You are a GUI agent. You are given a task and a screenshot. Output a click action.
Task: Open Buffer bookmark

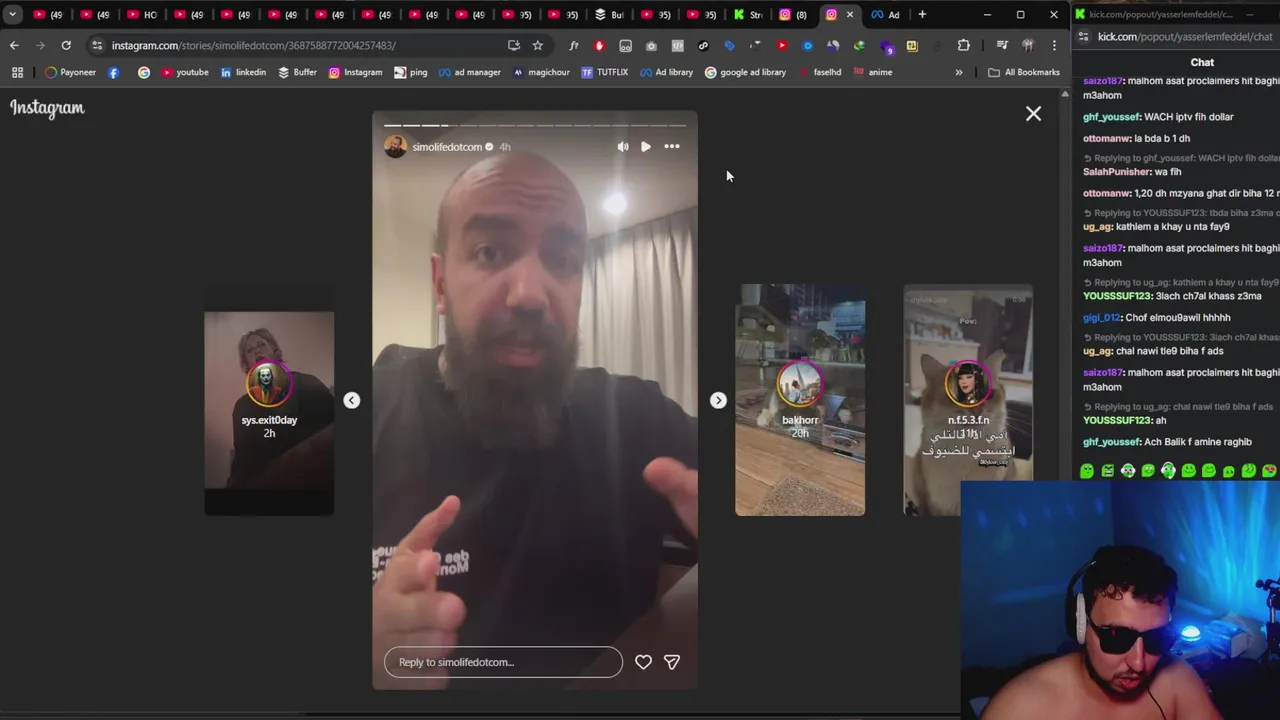[x=297, y=72]
